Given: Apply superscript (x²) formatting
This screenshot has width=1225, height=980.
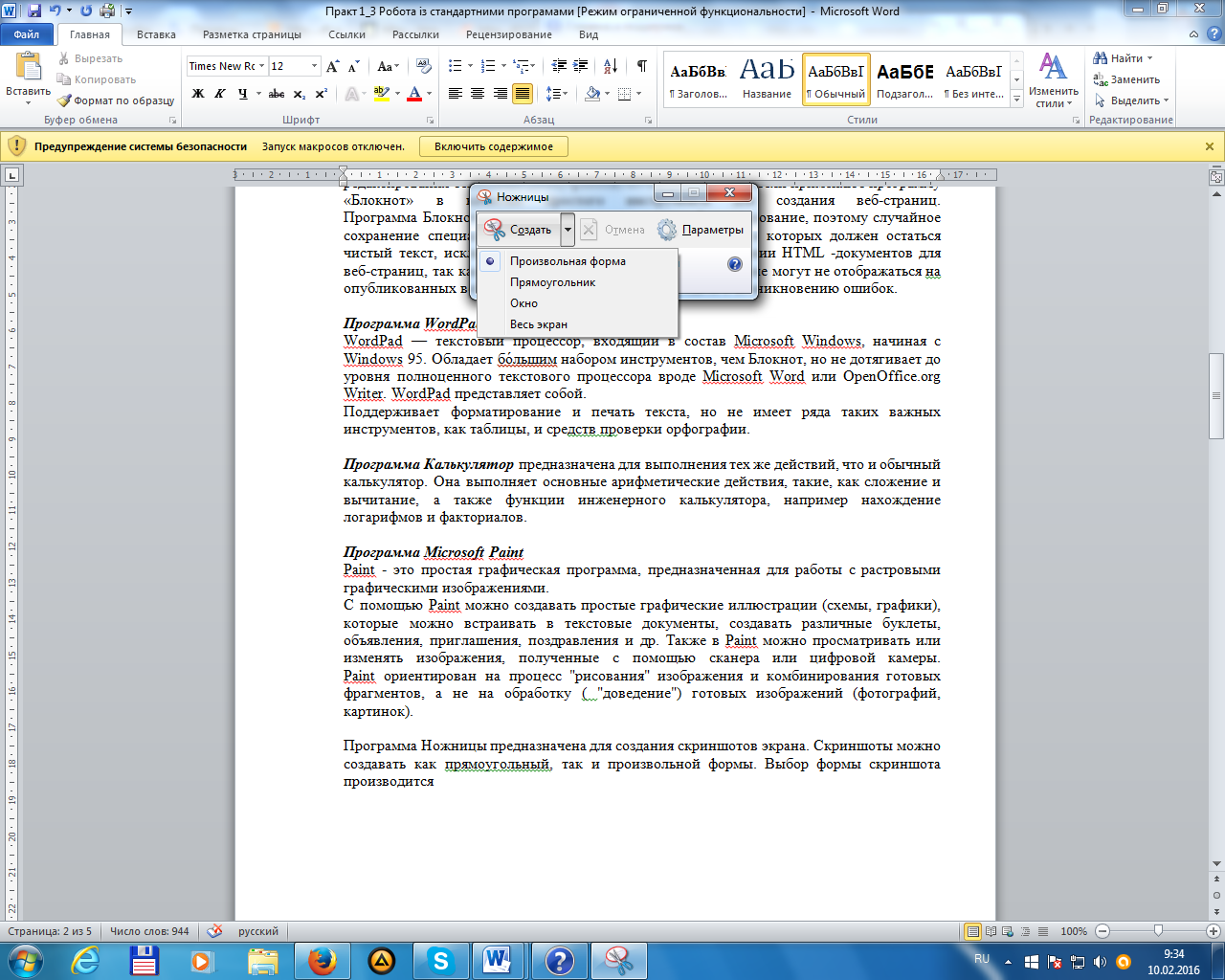Looking at the screenshot, I should point(322,94).
